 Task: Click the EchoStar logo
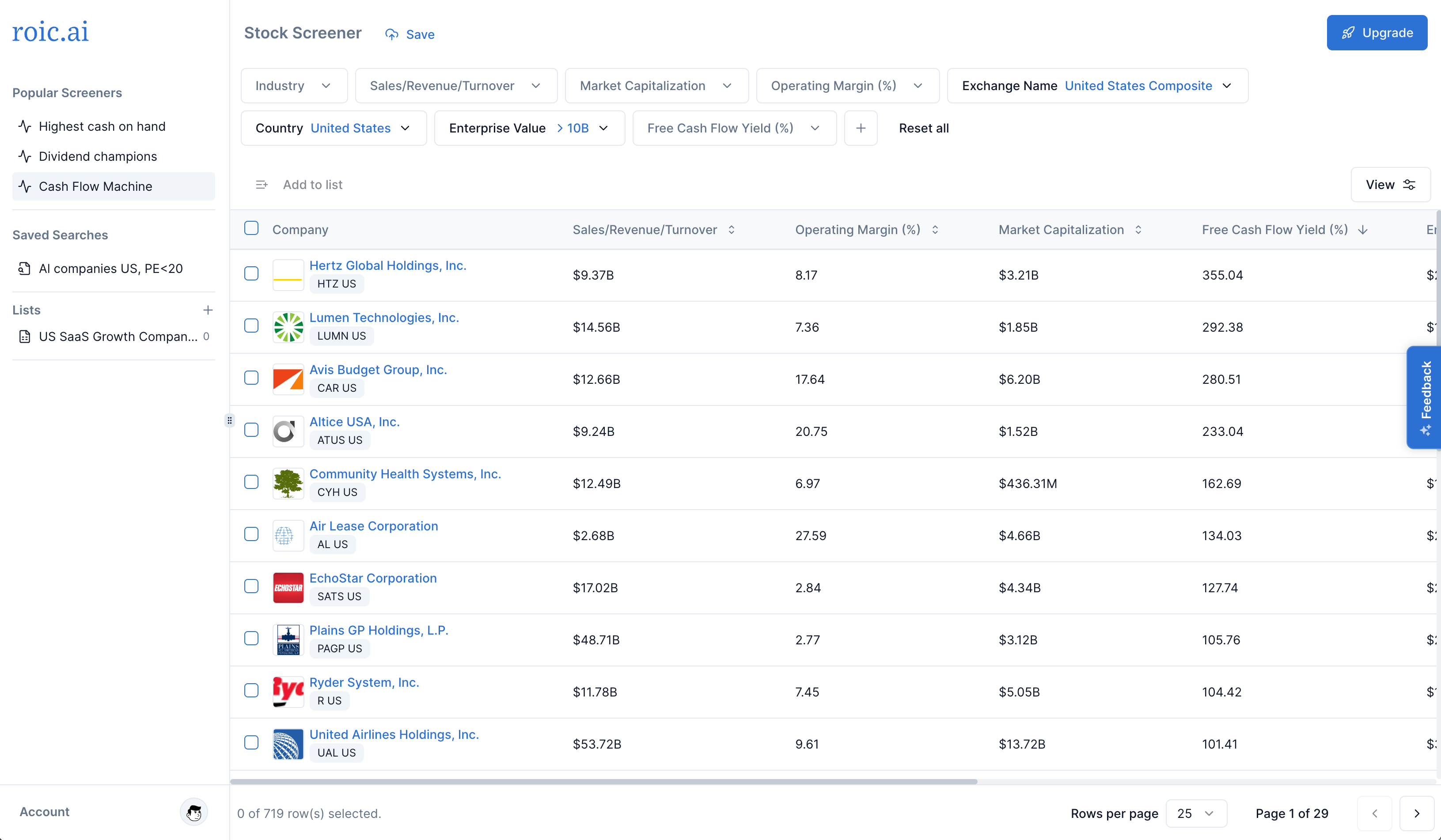pyautogui.click(x=288, y=588)
